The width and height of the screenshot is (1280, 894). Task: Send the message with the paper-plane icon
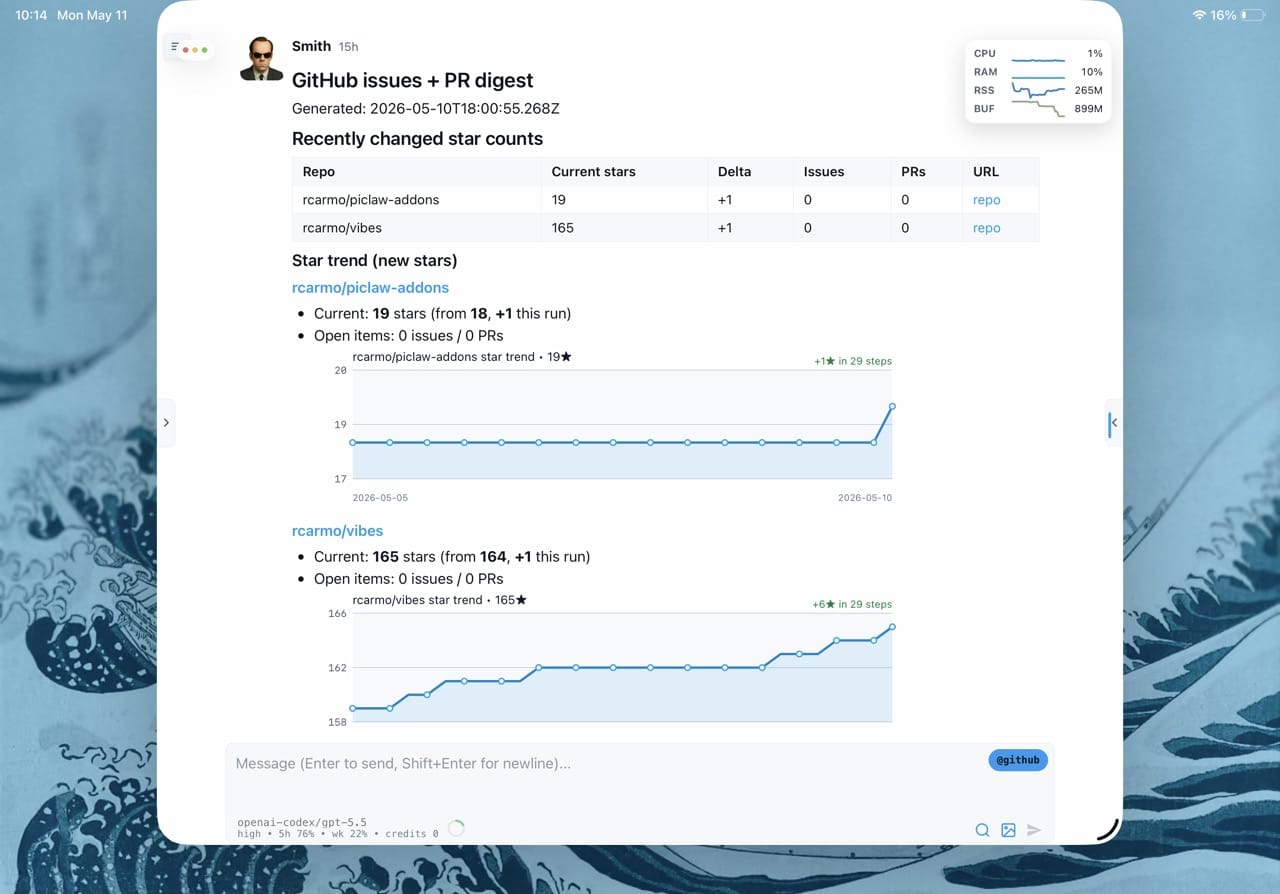click(1034, 830)
